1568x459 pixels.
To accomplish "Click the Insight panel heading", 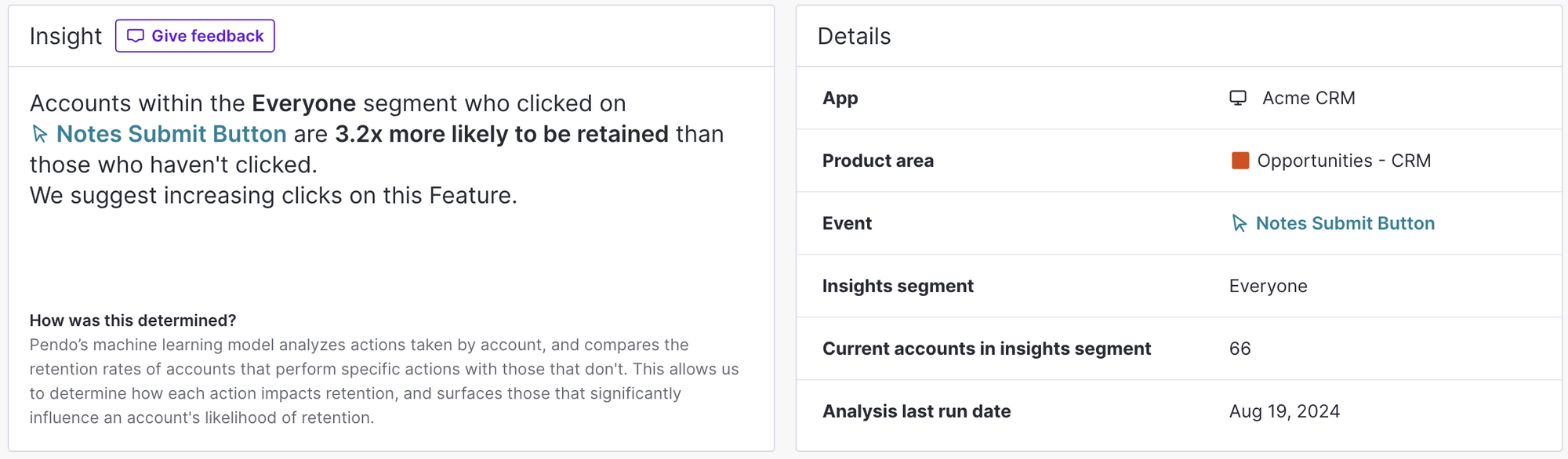I will click(66, 36).
